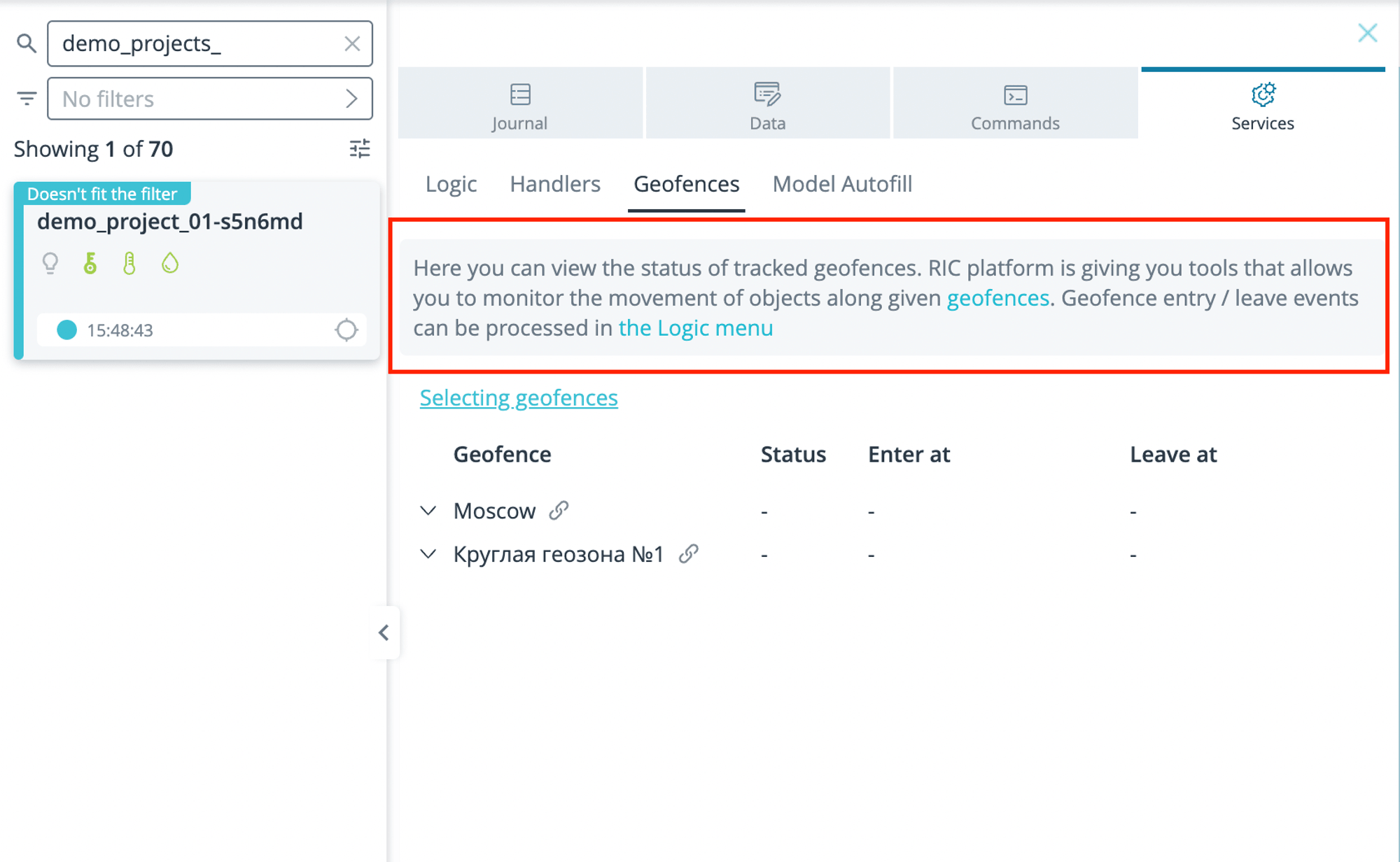This screenshot has height=862, width=1400.
Task: Expand the Moscow geofence row
Action: pyautogui.click(x=428, y=511)
